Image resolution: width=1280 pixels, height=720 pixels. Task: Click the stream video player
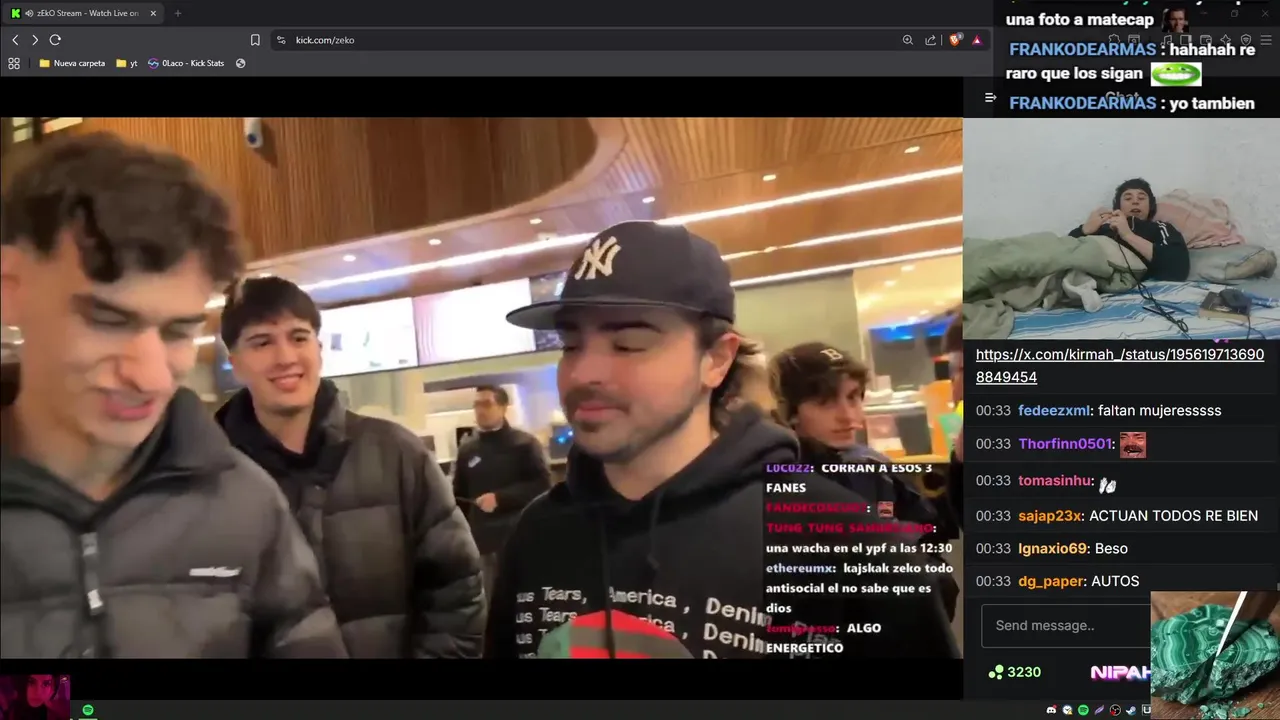tap(481, 388)
